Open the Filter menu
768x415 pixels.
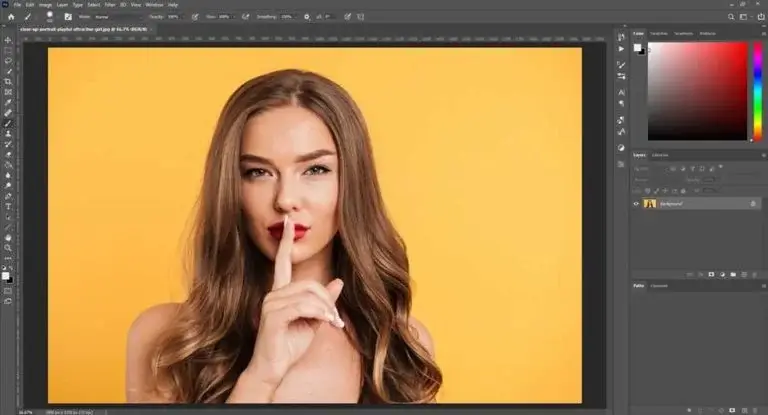pos(110,5)
